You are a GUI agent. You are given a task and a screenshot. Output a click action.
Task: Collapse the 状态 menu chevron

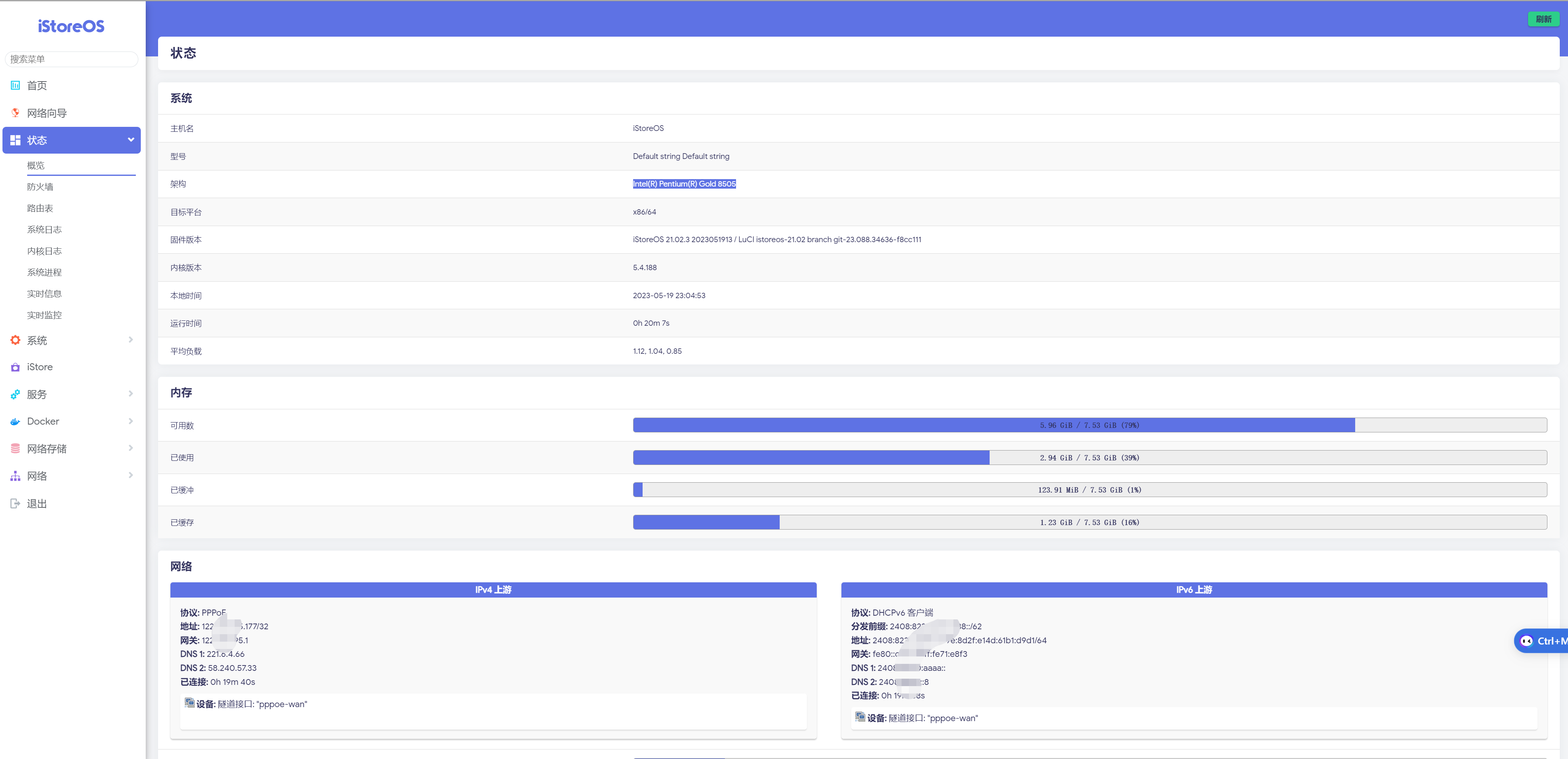[130, 140]
